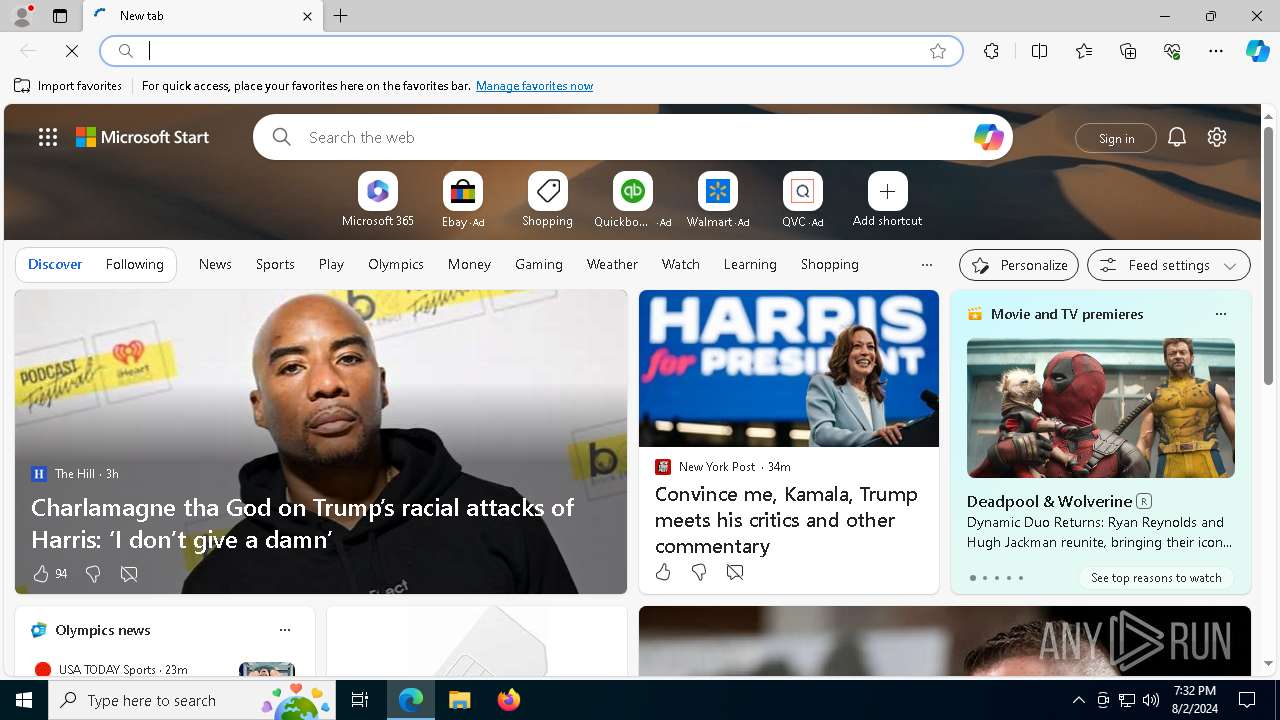This screenshot has width=1280, height=720.
Task: Click the Sign in button
Action: [x=1116, y=138]
